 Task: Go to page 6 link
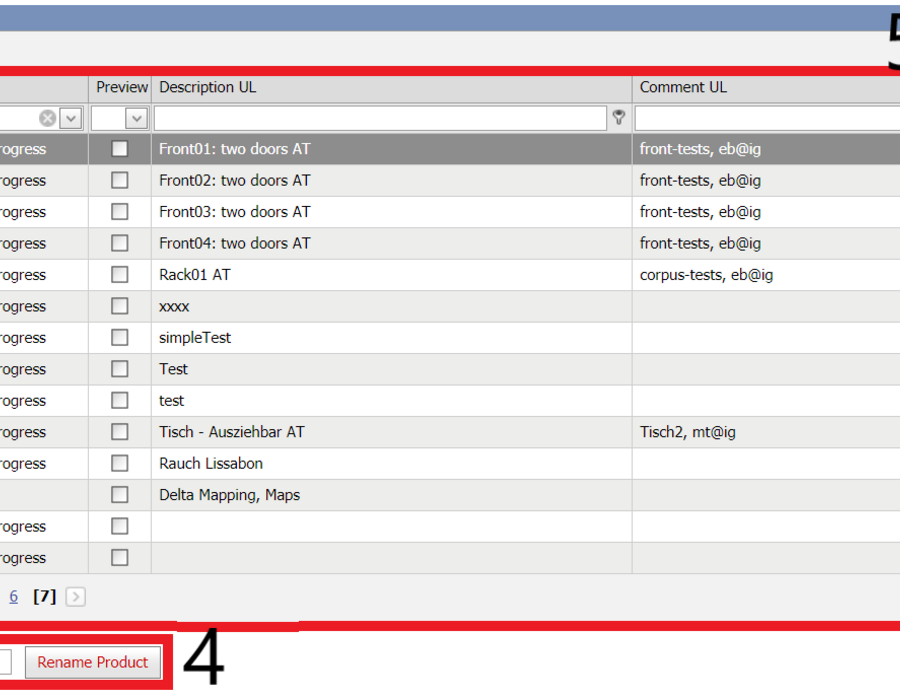tap(14, 597)
